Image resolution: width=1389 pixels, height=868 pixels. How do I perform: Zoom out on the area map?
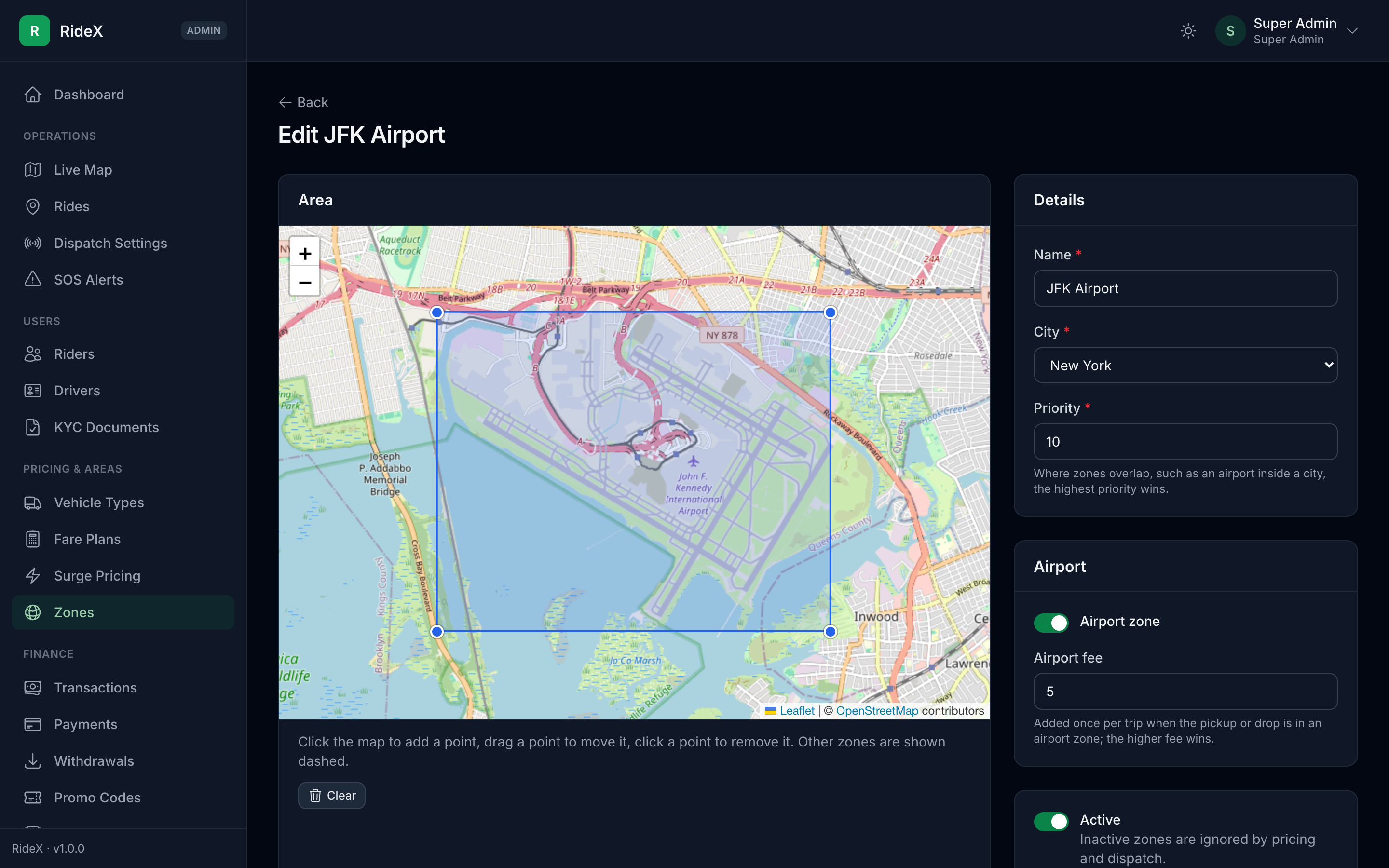click(305, 282)
